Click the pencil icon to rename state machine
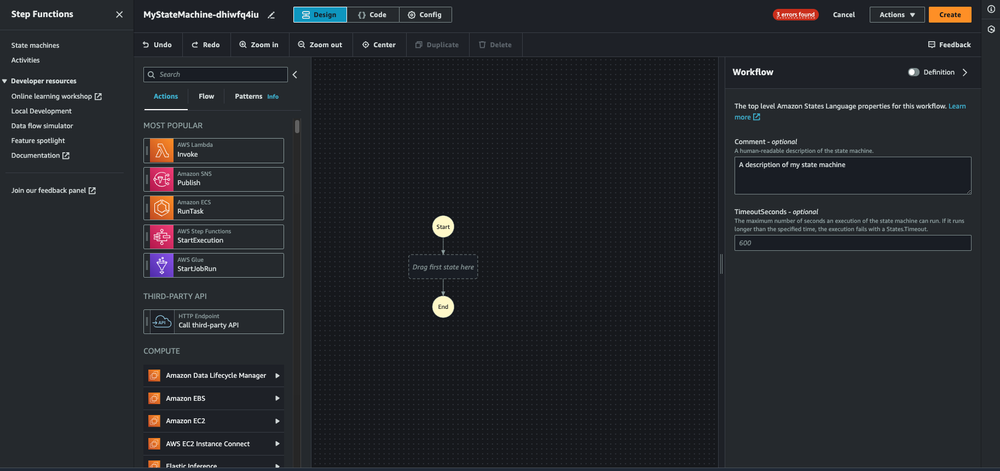 point(271,15)
